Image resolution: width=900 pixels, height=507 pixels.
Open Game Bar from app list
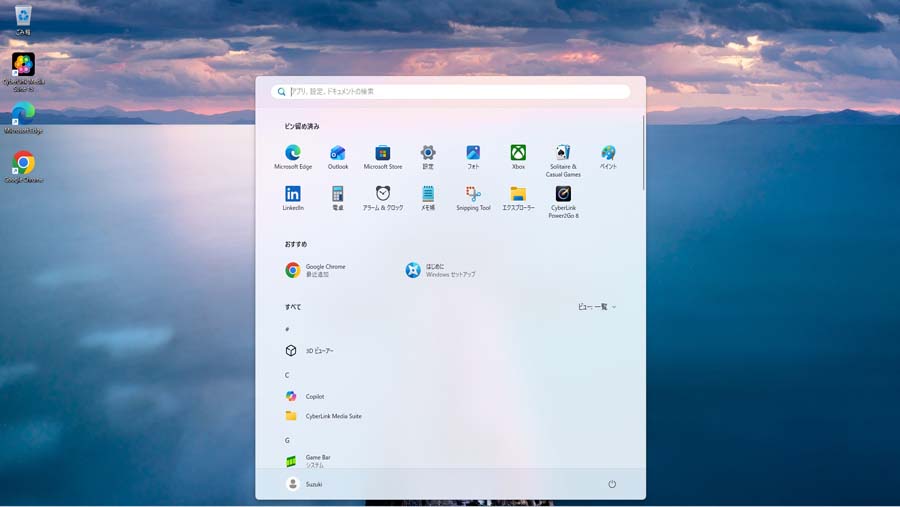click(x=308, y=460)
